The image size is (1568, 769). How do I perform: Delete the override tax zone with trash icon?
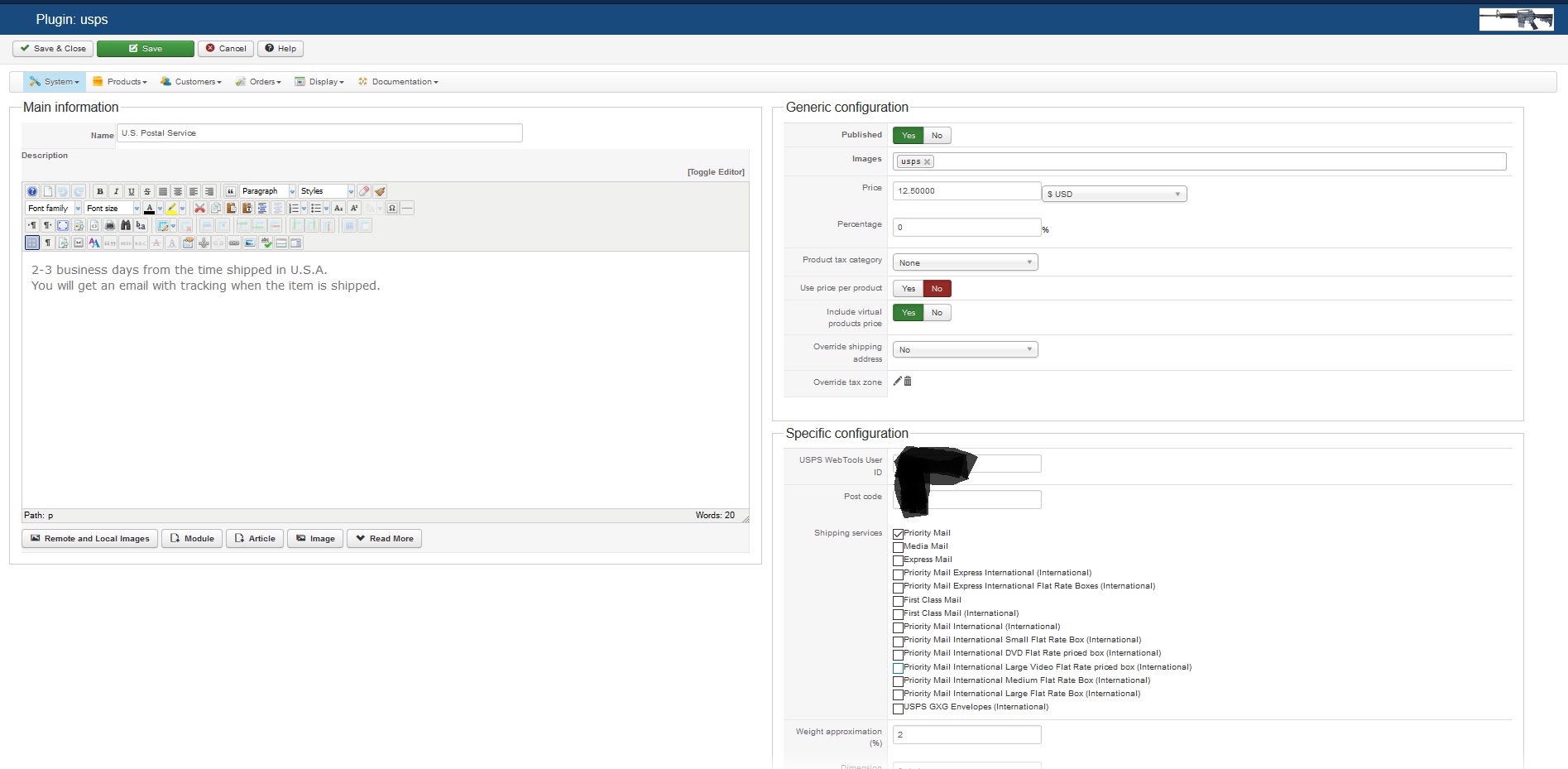[908, 381]
